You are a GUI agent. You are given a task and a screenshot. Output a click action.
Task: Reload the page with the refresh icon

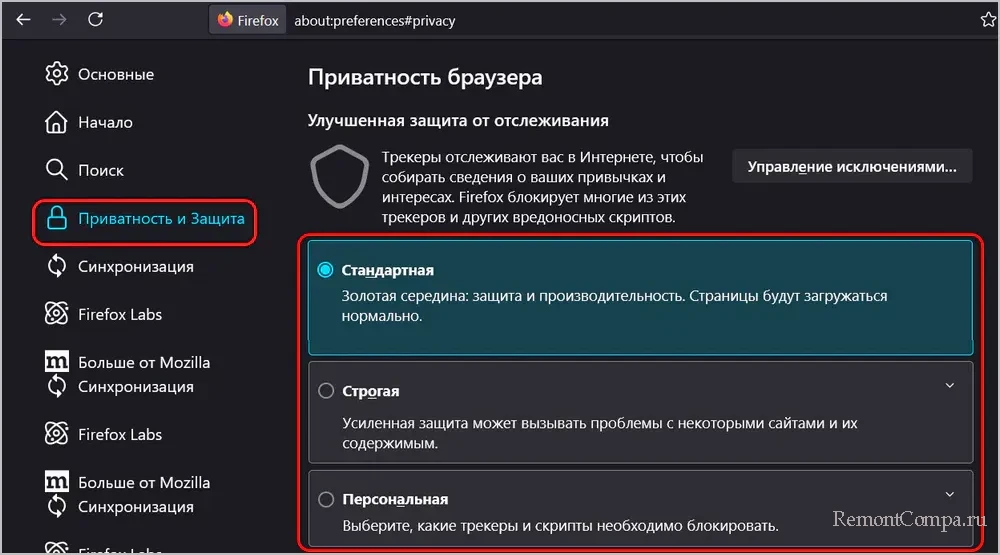(x=95, y=20)
